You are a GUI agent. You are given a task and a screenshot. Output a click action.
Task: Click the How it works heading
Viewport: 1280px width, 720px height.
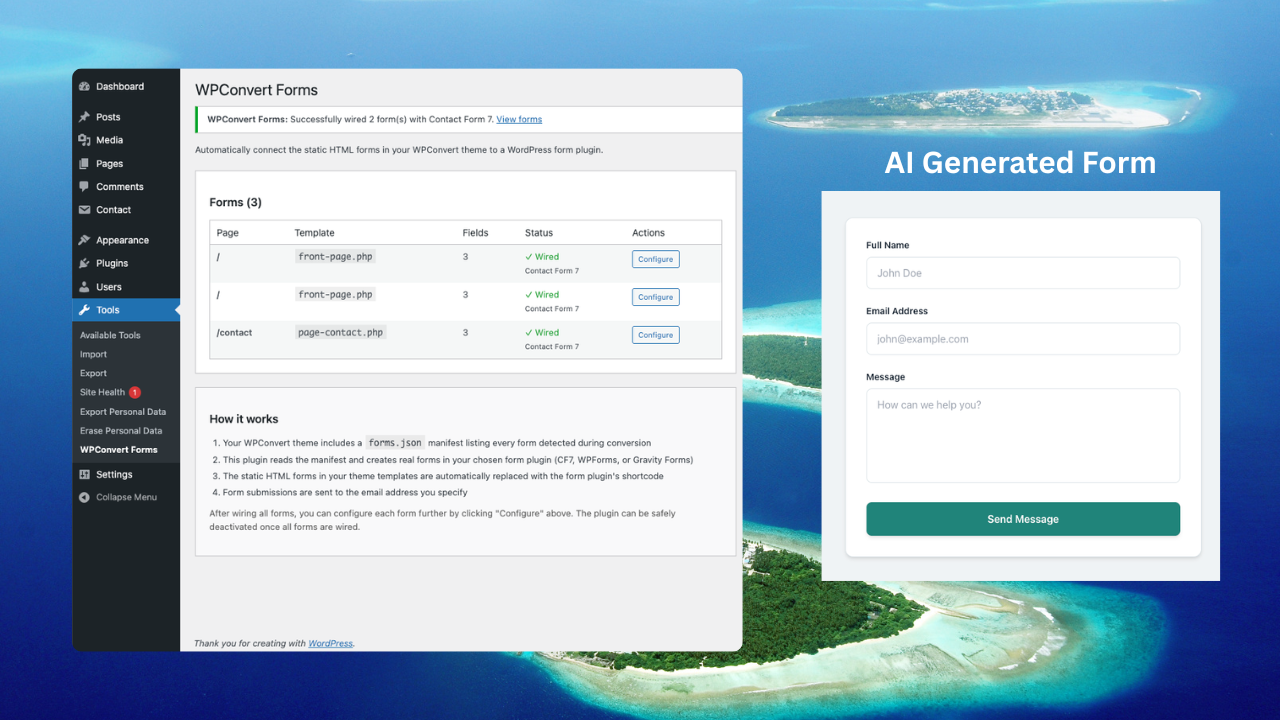pyautogui.click(x=244, y=419)
